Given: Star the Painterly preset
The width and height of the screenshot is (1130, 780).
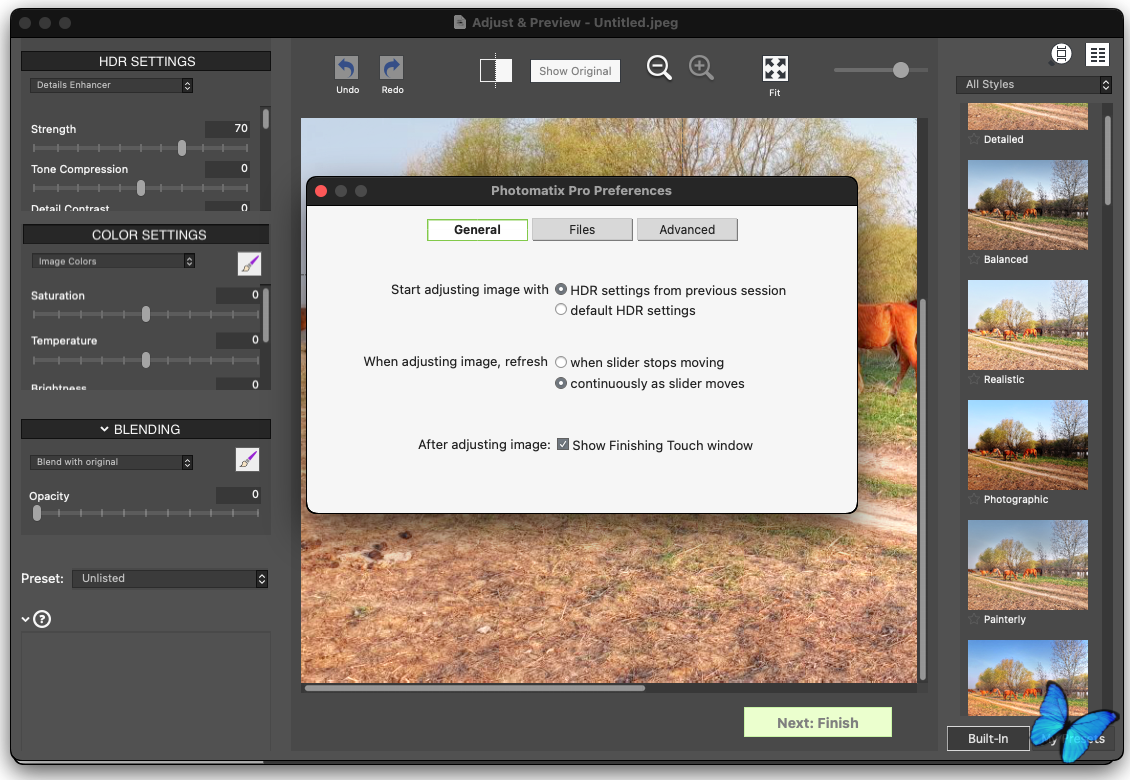Looking at the screenshot, I should pyautogui.click(x=974, y=619).
